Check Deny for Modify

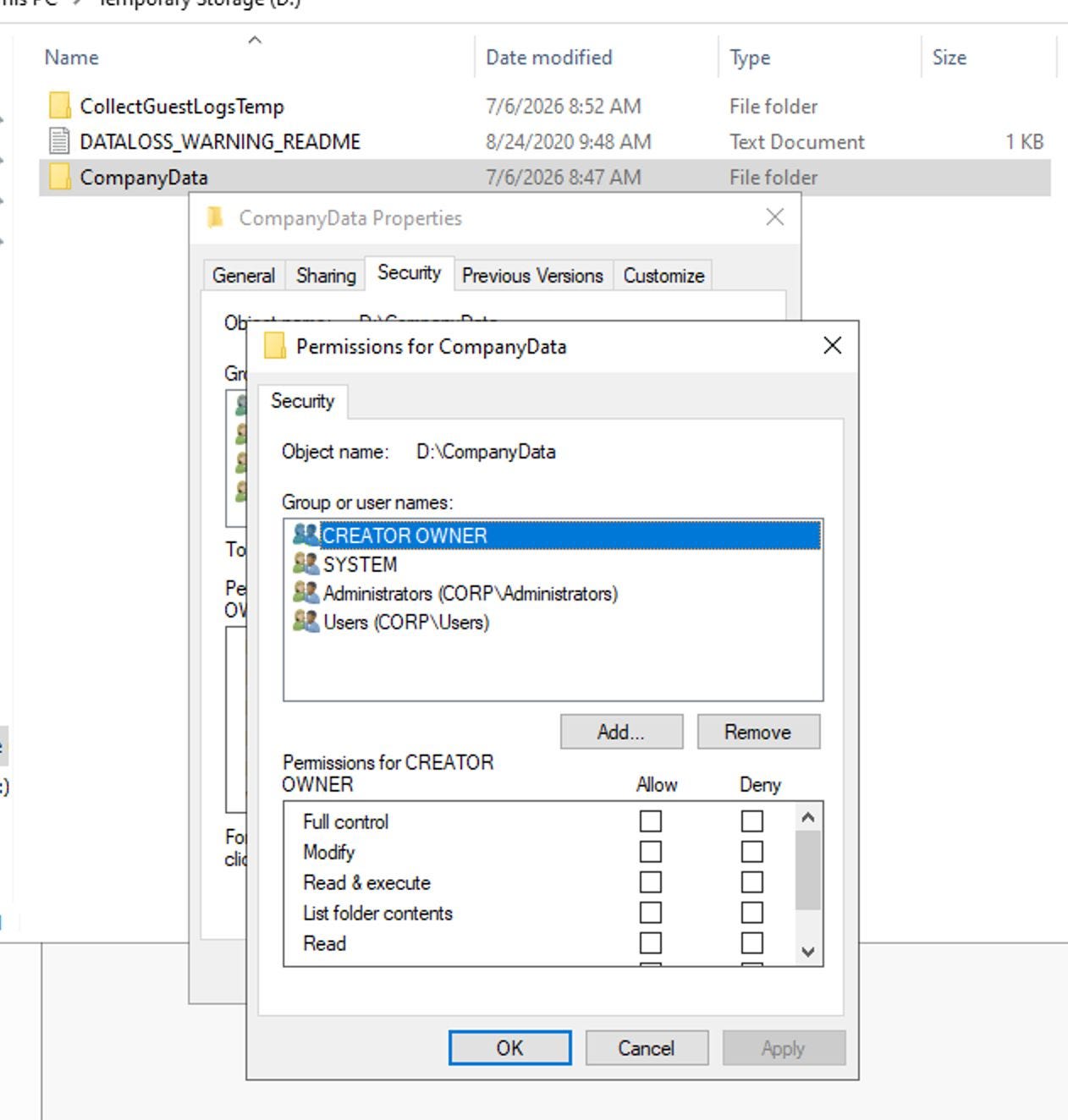click(751, 851)
